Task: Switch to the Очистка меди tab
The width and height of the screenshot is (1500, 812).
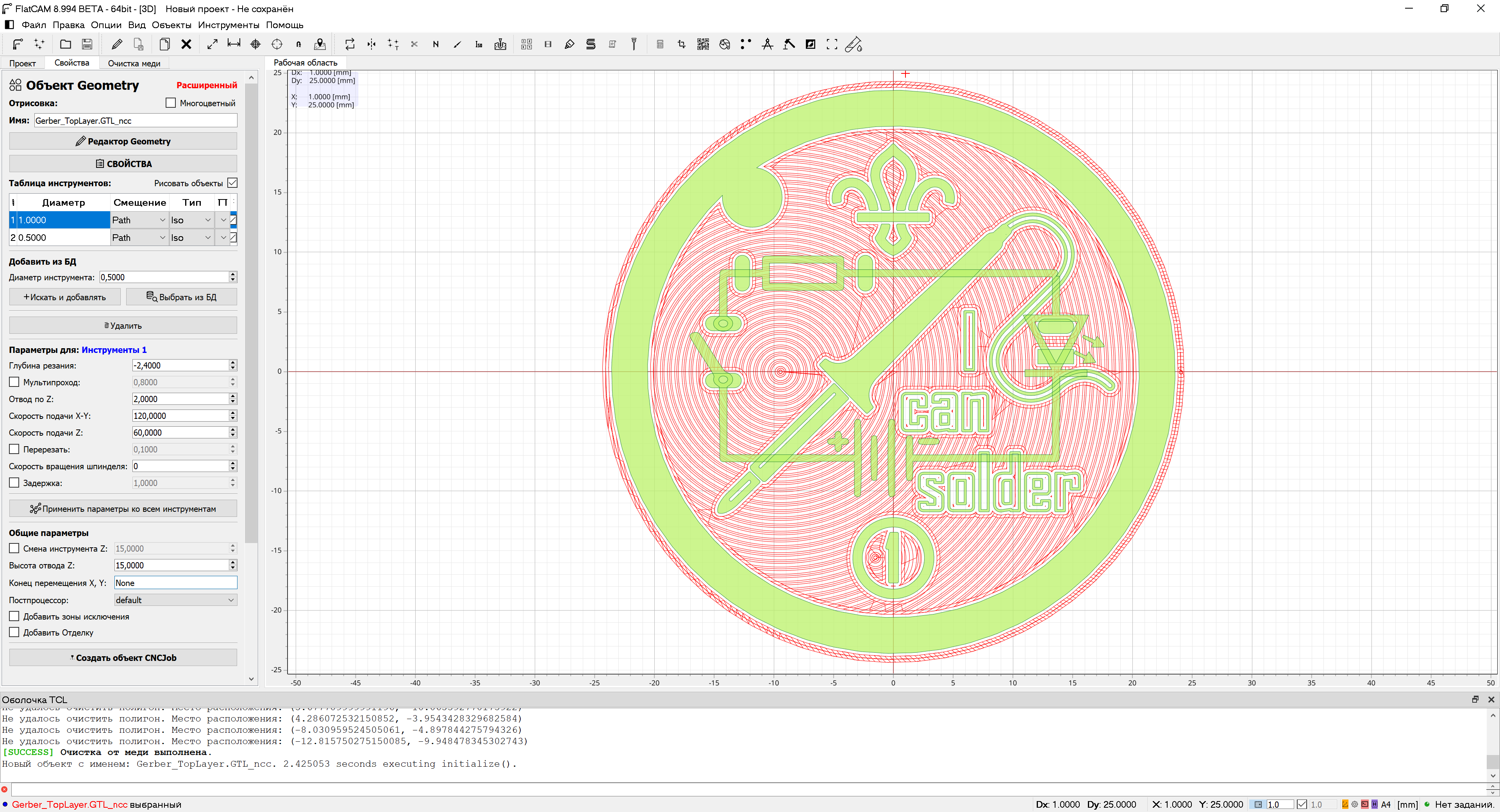Action: [134, 64]
